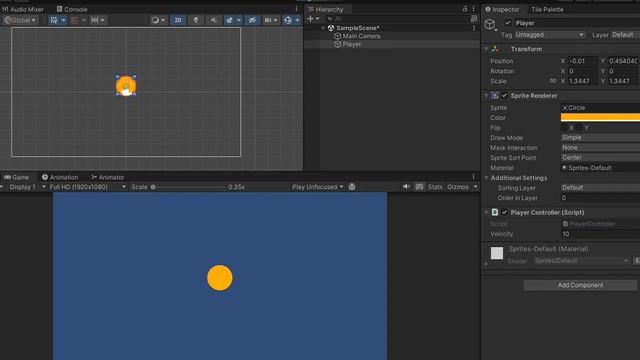The height and width of the screenshot is (360, 640).
Task: Switch to the Animation tab
Action: (x=60, y=177)
